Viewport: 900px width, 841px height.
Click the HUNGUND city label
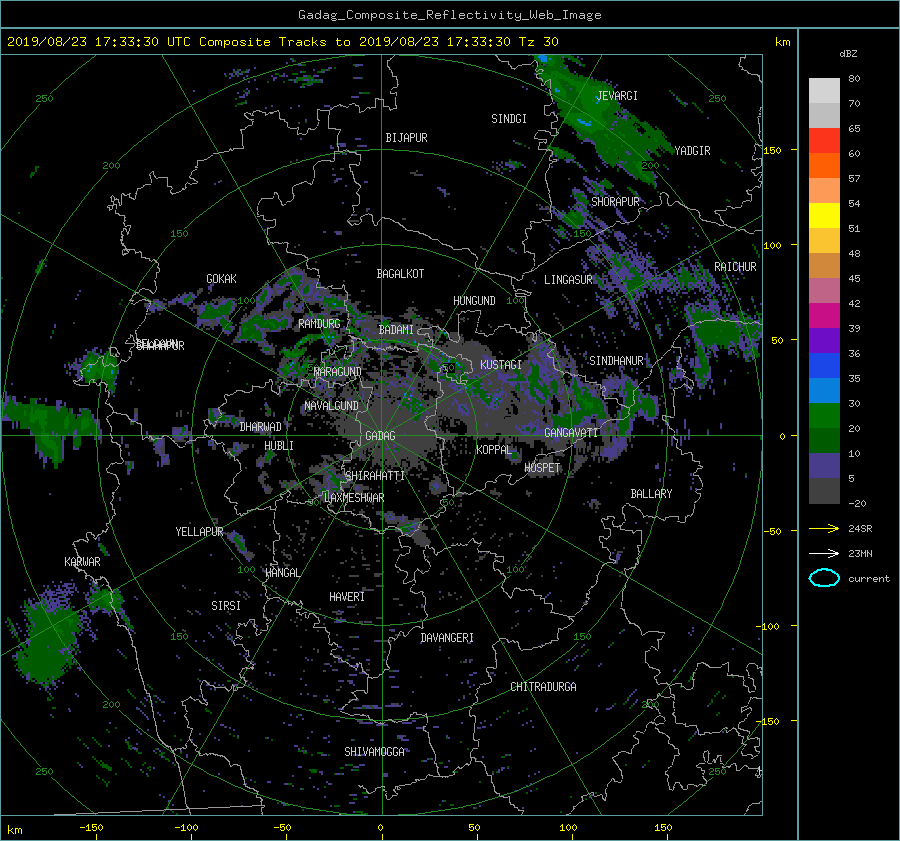pyautogui.click(x=474, y=301)
